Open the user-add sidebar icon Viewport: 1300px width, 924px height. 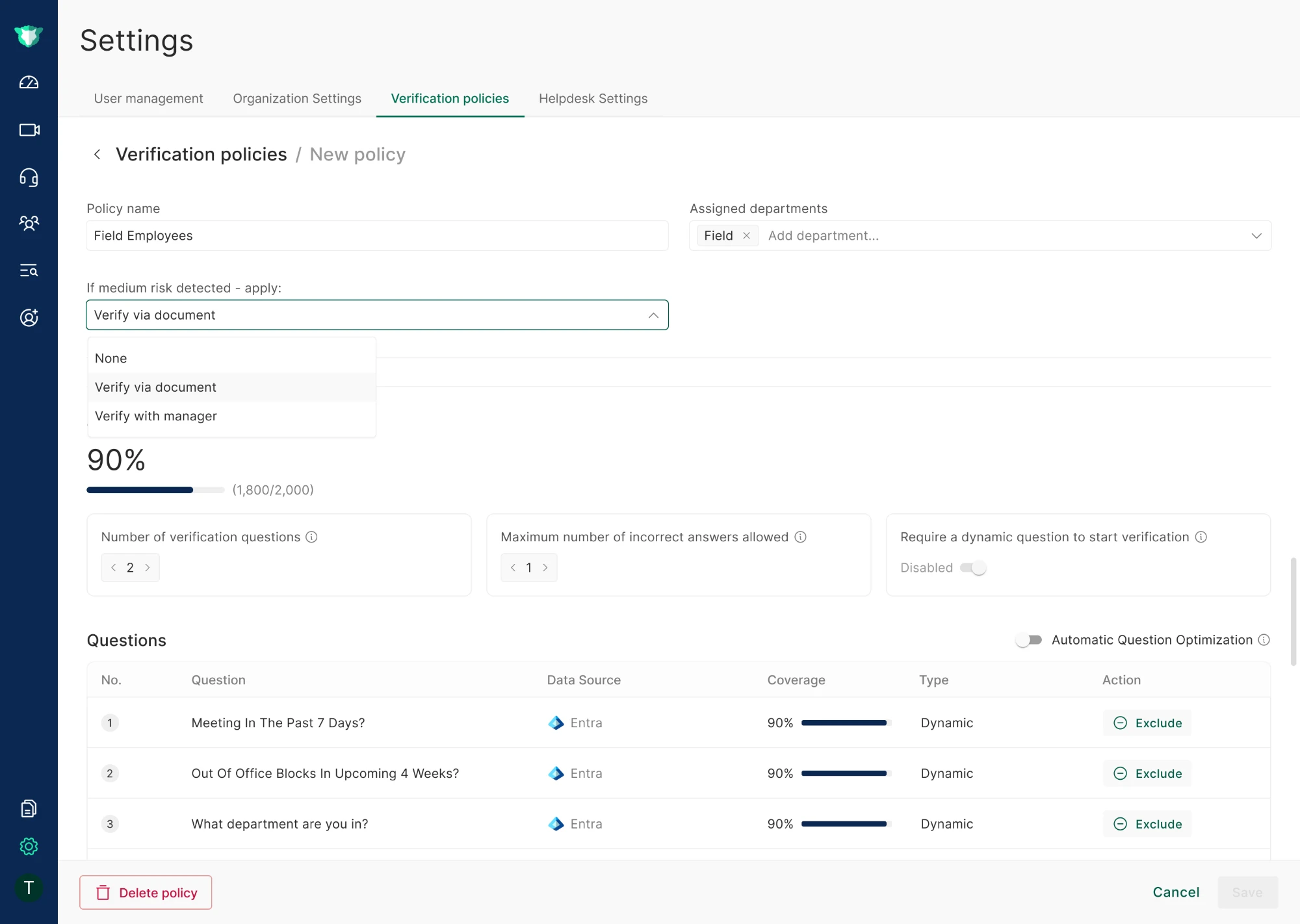click(29, 318)
